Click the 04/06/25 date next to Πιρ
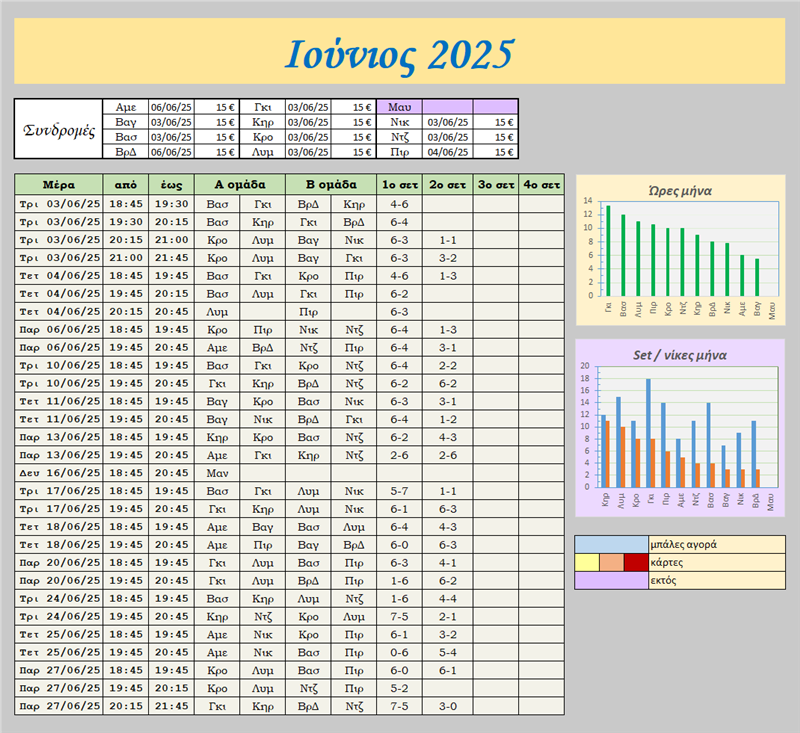800x733 pixels. [447, 152]
